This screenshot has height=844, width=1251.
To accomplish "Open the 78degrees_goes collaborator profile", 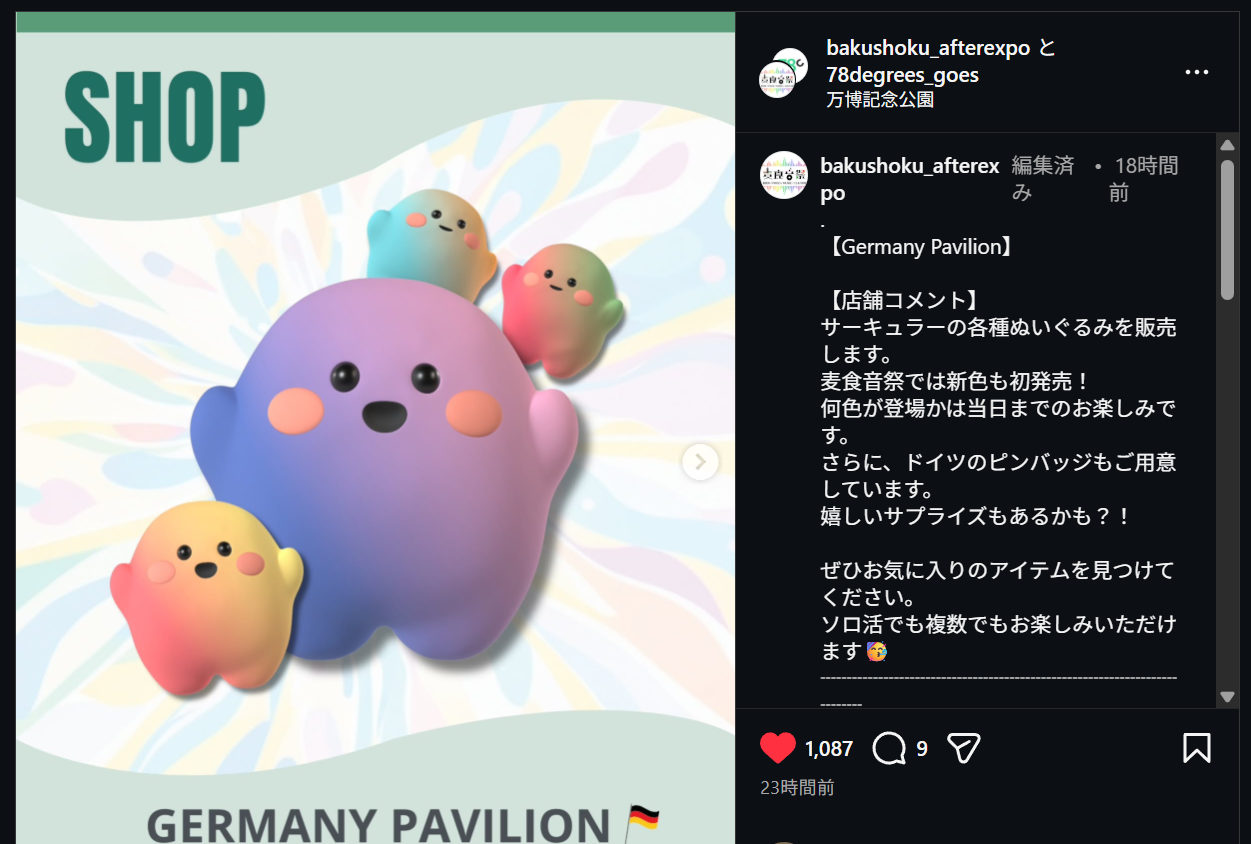I will tap(902, 75).
